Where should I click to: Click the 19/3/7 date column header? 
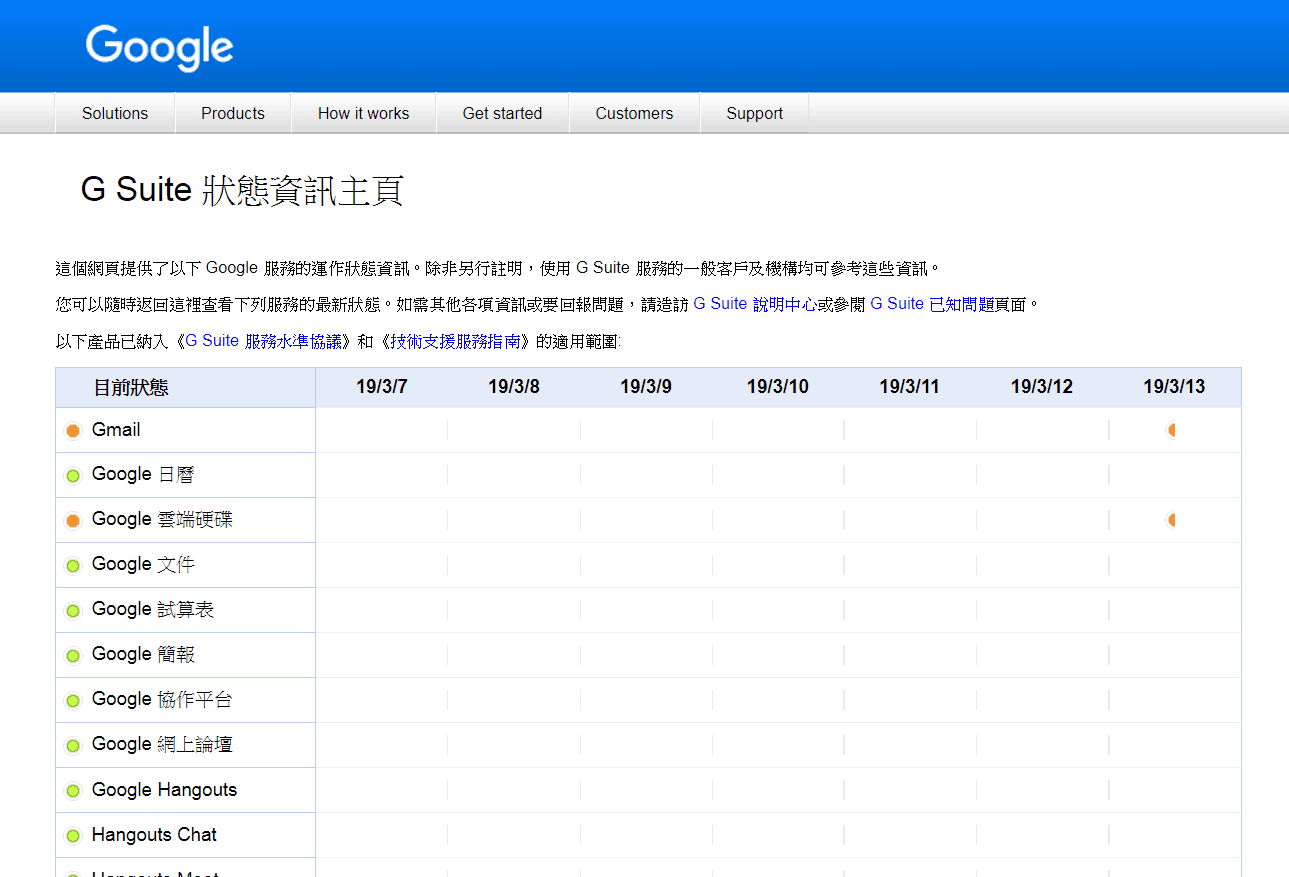click(382, 388)
